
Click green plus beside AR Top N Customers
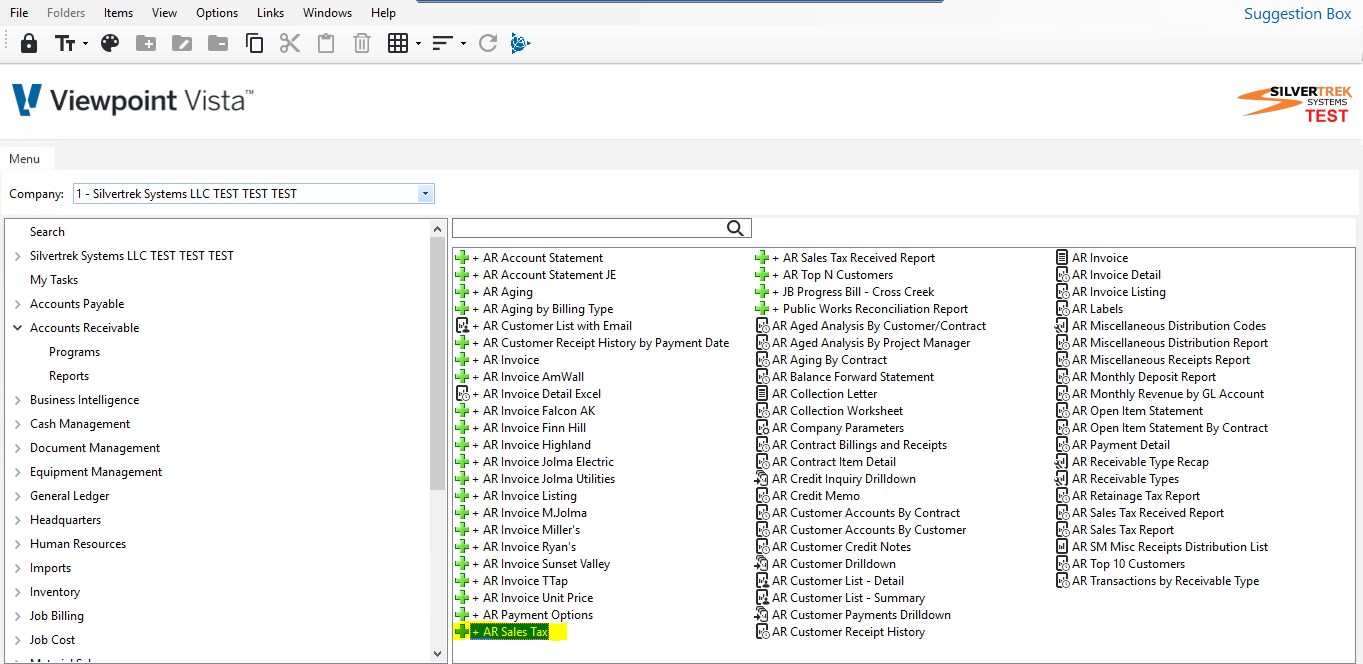pyautogui.click(x=762, y=275)
